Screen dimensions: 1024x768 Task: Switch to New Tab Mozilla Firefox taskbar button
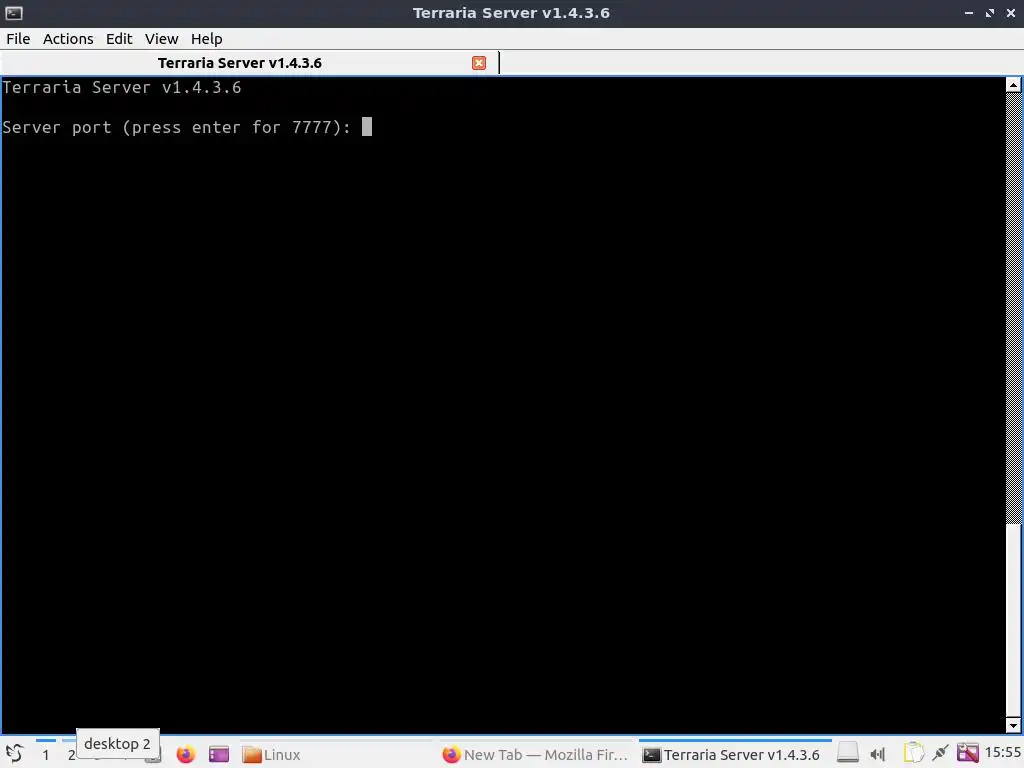[536, 755]
